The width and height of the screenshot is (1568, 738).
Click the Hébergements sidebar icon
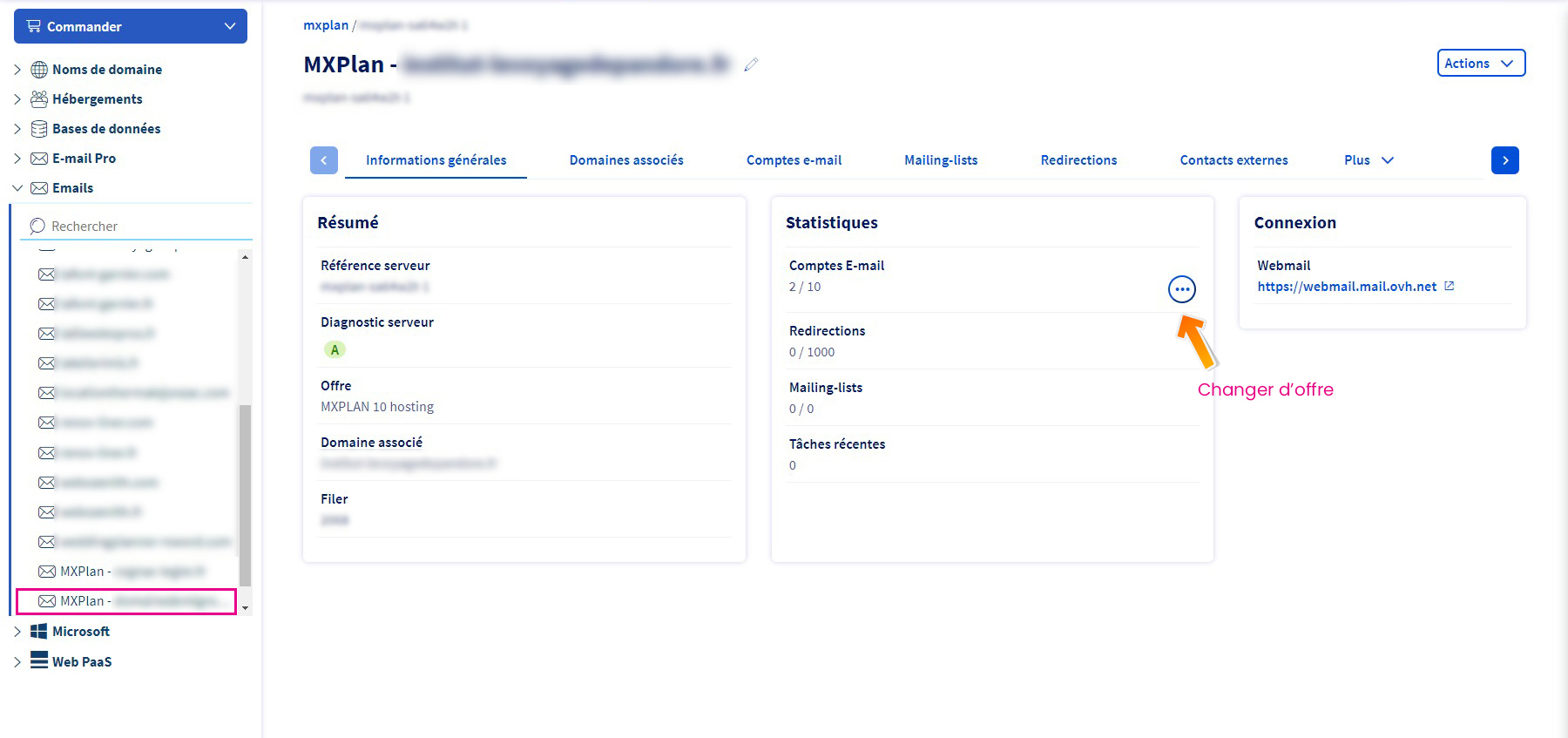point(39,99)
